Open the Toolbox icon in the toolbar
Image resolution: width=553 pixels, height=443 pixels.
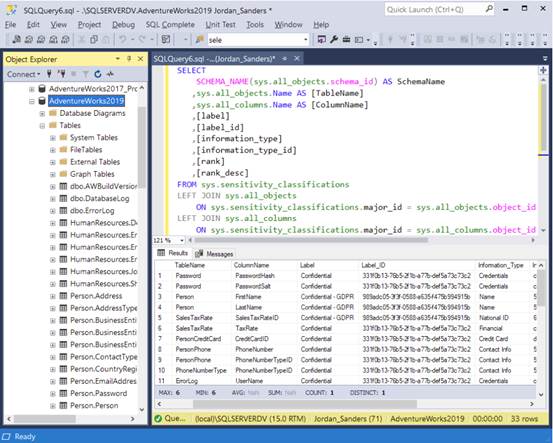(x=346, y=40)
